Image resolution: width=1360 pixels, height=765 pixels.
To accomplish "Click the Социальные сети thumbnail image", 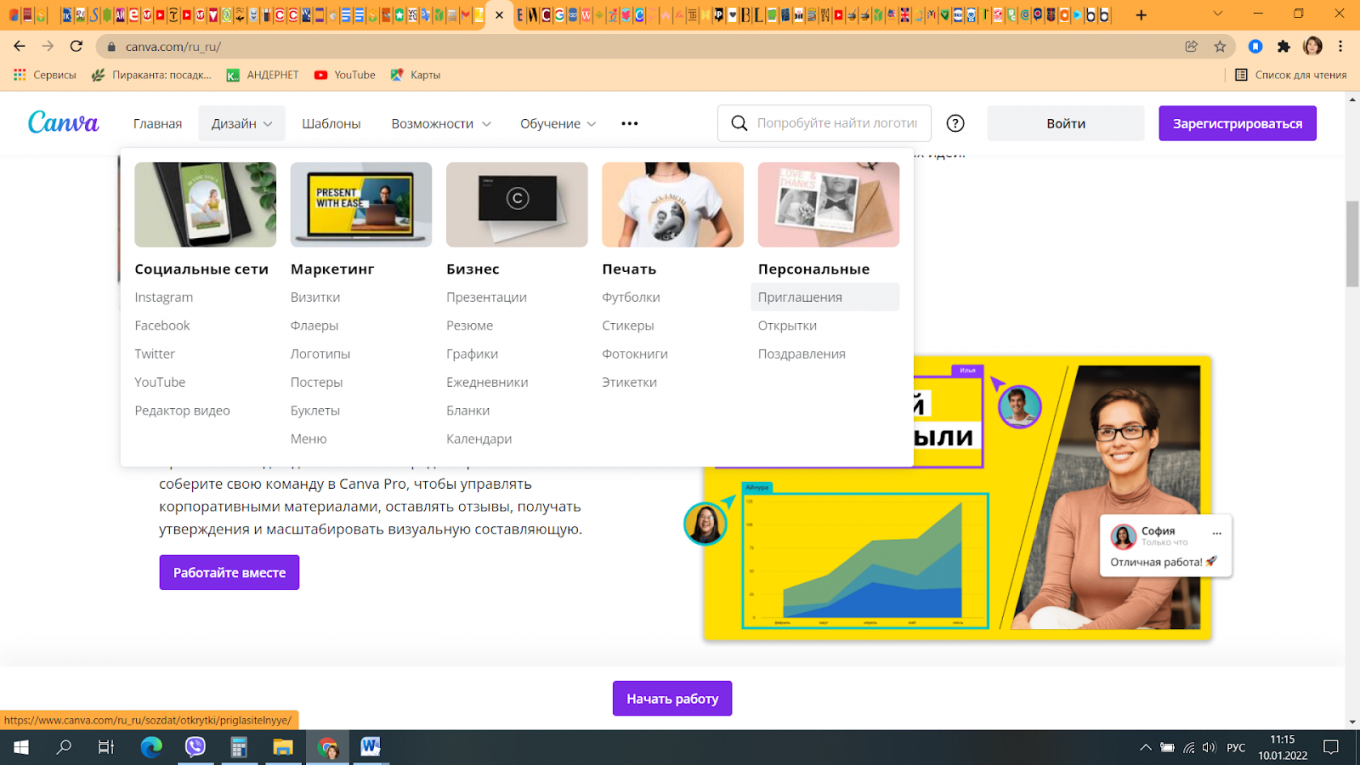I will click(x=205, y=205).
